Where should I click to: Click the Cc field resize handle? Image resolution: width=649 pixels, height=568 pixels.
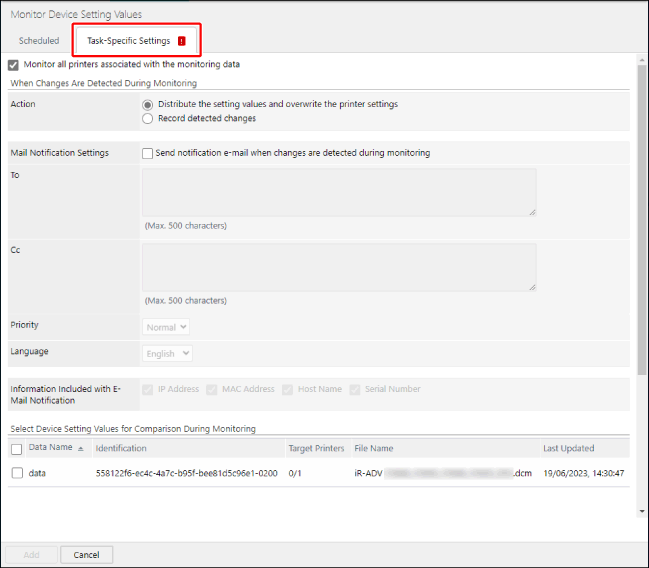tap(531, 286)
